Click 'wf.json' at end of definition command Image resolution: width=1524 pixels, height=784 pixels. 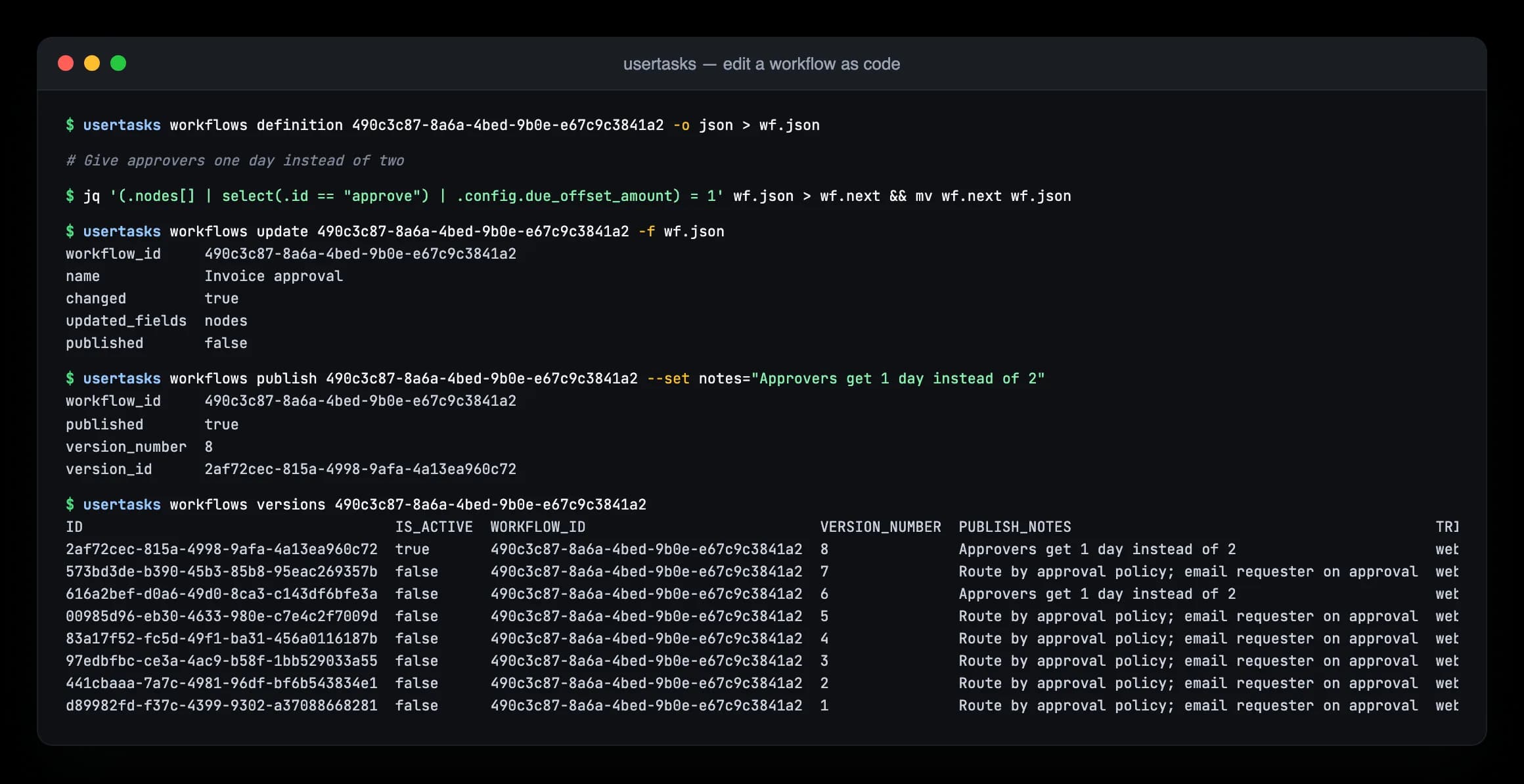790,125
